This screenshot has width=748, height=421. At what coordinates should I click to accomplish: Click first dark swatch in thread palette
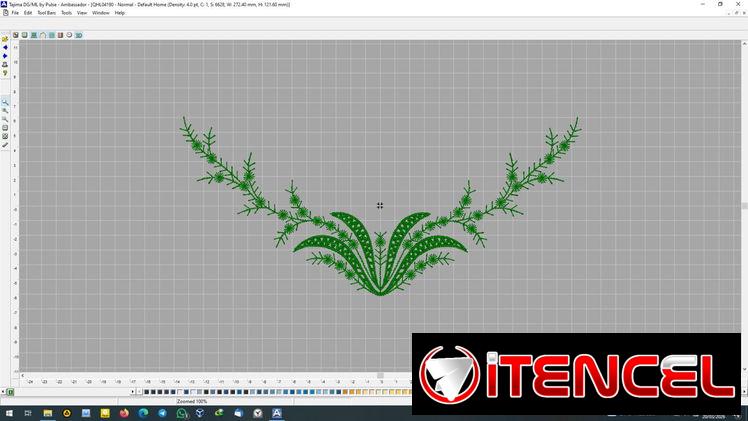[x=147, y=392]
